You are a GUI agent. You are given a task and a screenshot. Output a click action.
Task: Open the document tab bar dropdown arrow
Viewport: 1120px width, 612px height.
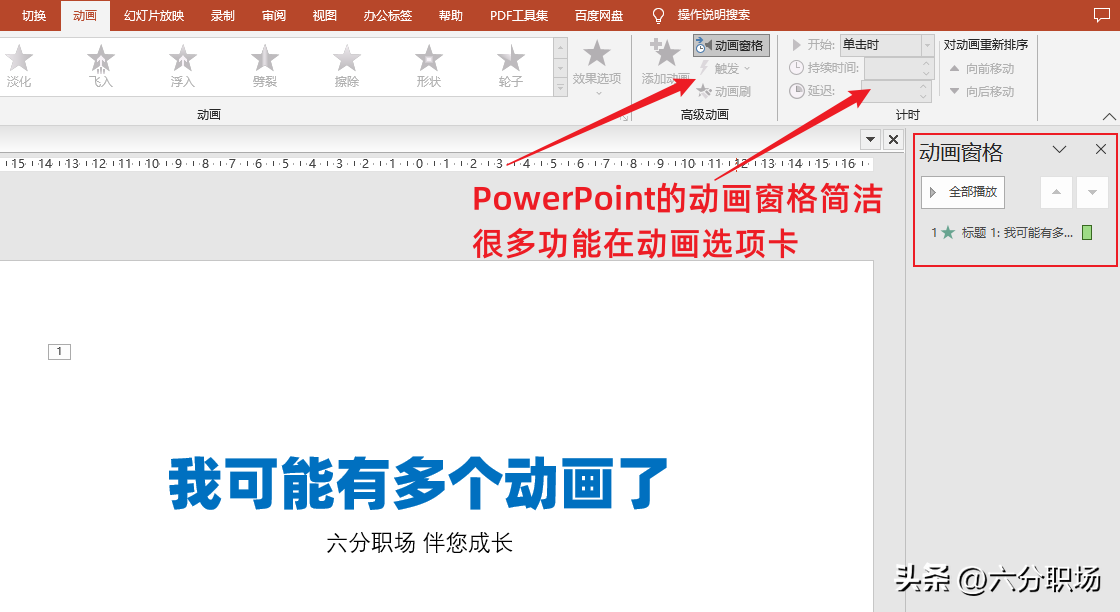point(871,139)
